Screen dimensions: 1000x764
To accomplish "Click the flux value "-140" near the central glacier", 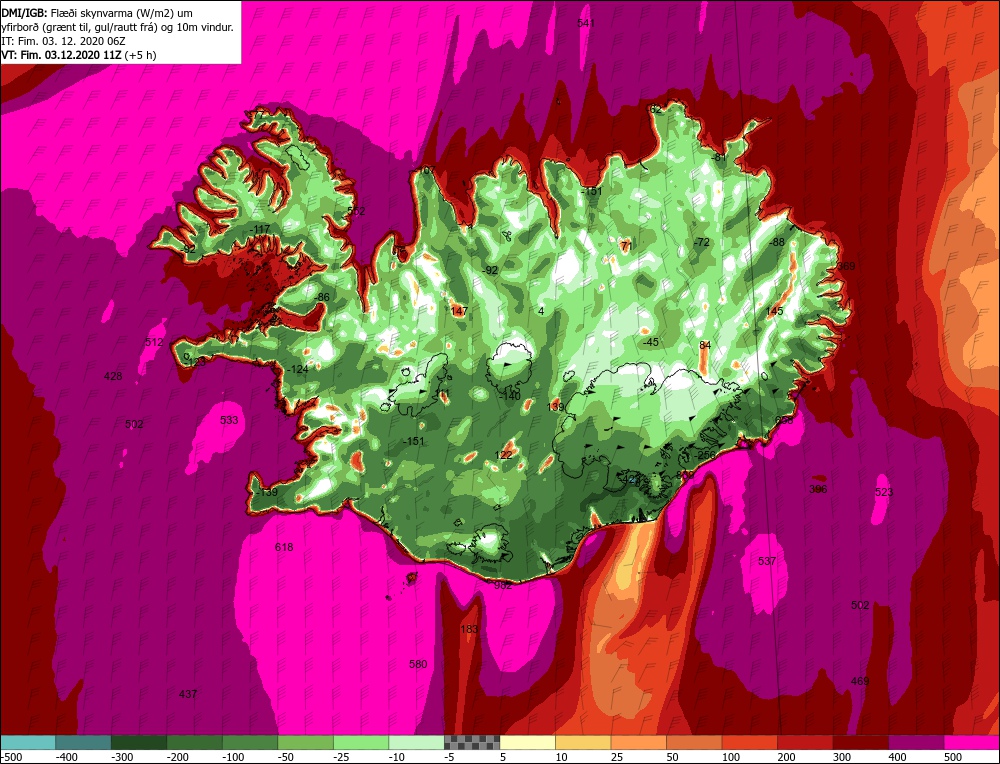I will tap(510, 396).
